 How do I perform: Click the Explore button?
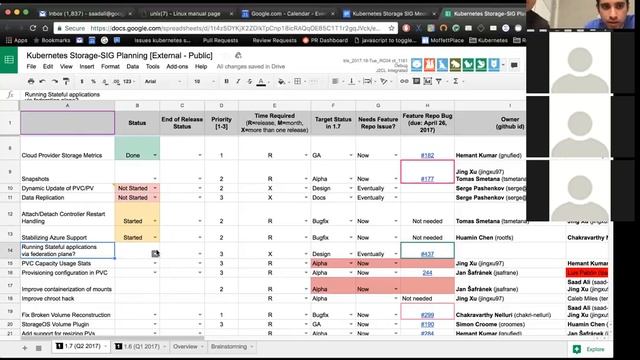pyautogui.click(x=589, y=349)
